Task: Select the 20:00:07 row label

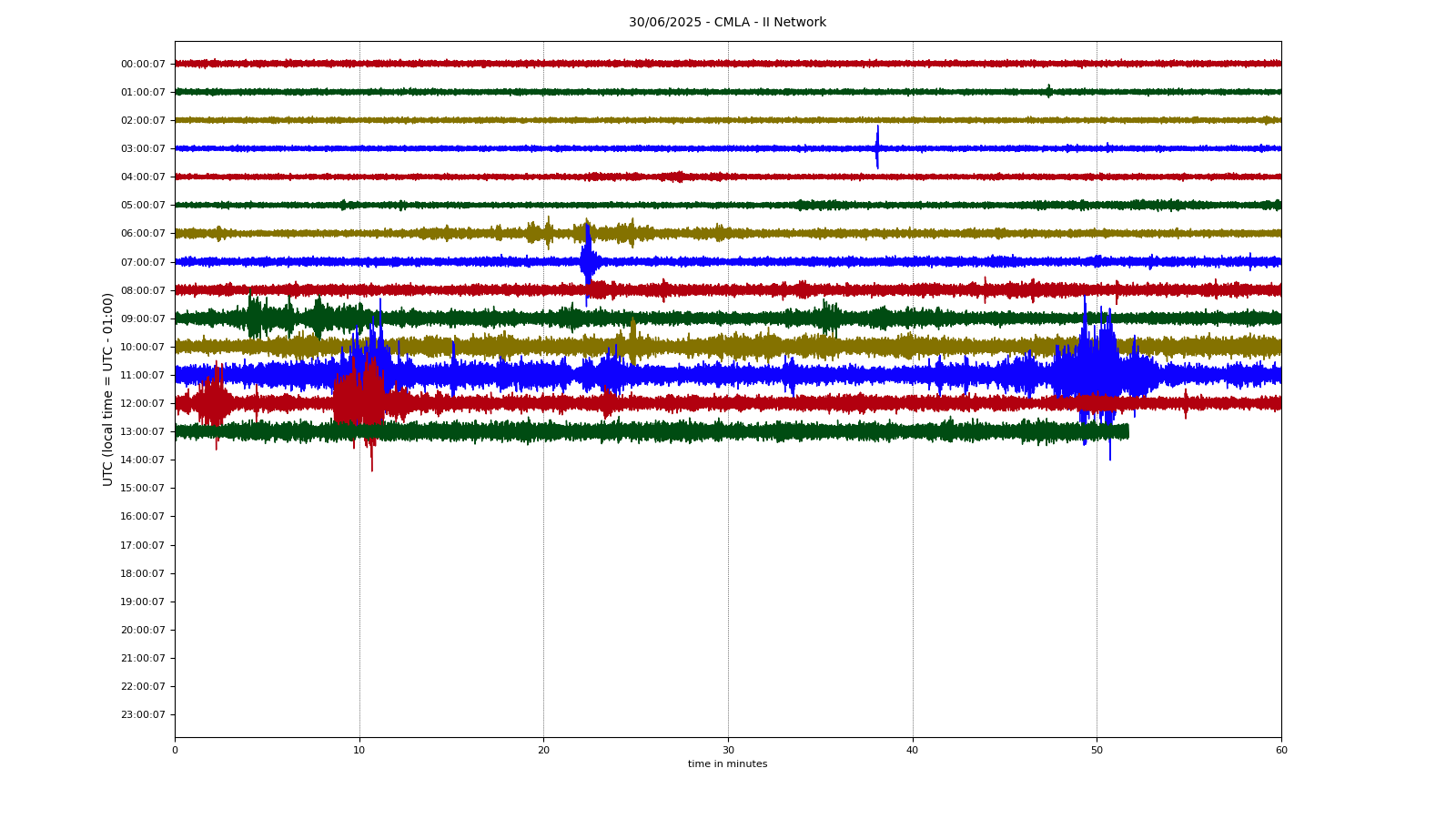Action: 143,630
